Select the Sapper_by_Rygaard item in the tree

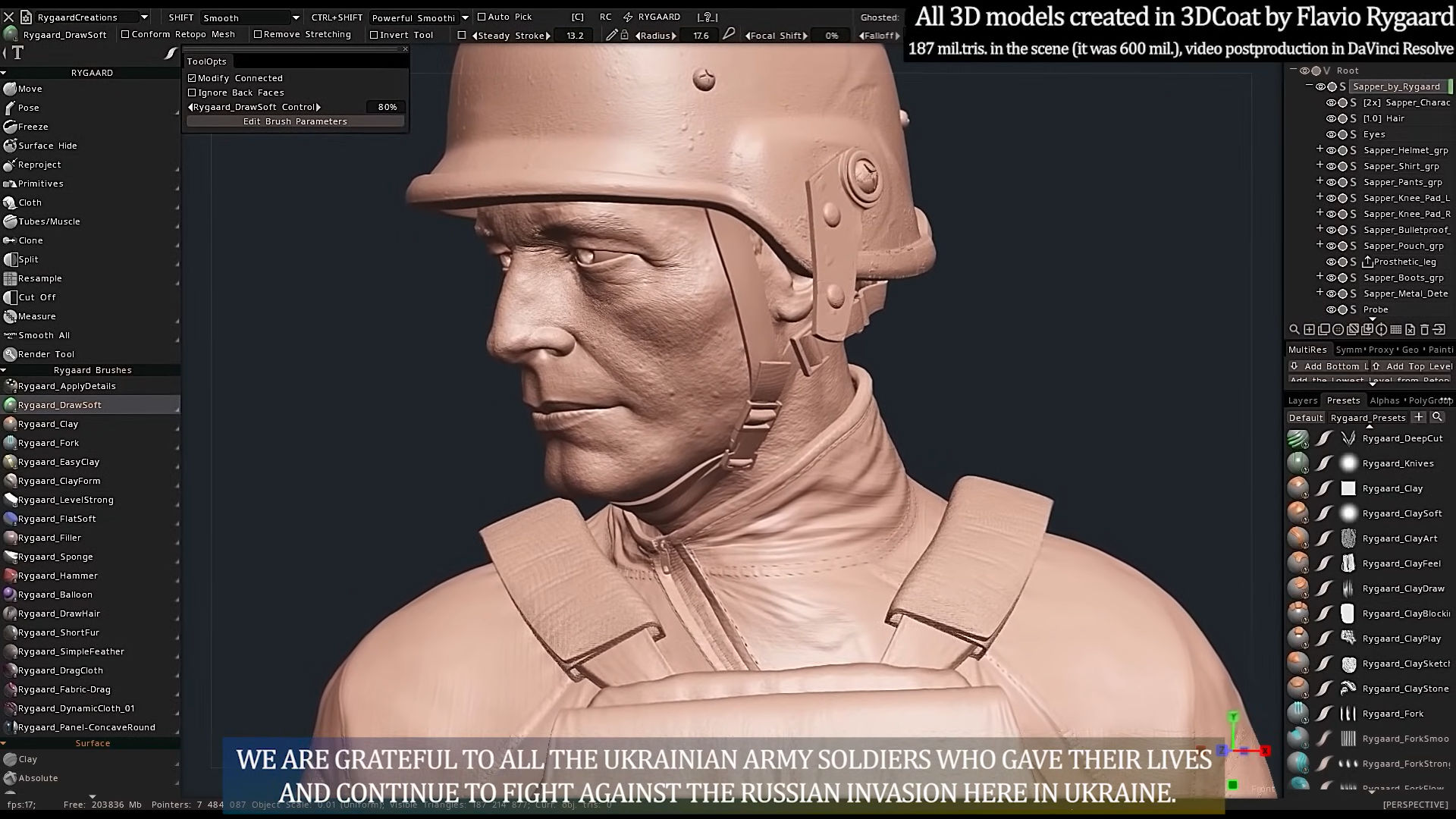pos(1398,86)
